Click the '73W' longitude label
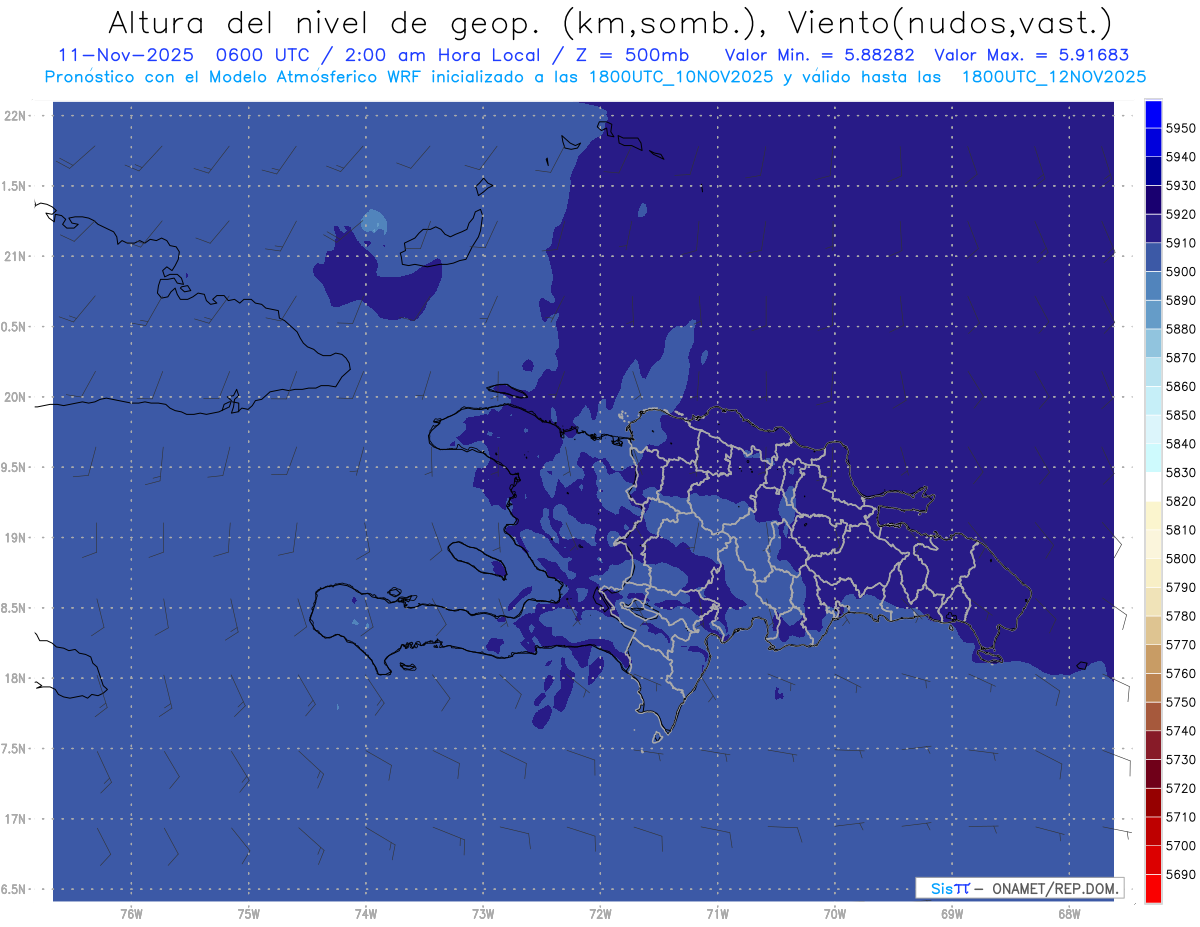The image size is (1200, 927). (483, 914)
